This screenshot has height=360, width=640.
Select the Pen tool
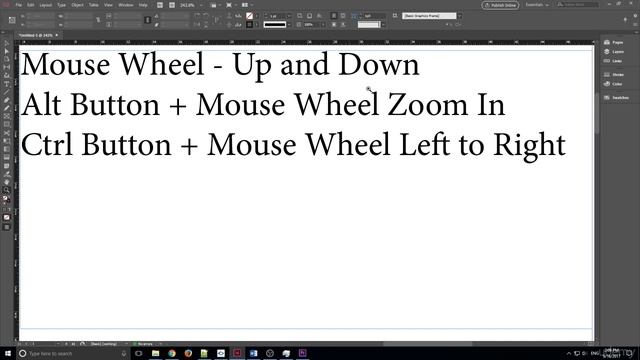pyautogui.click(x=7, y=100)
